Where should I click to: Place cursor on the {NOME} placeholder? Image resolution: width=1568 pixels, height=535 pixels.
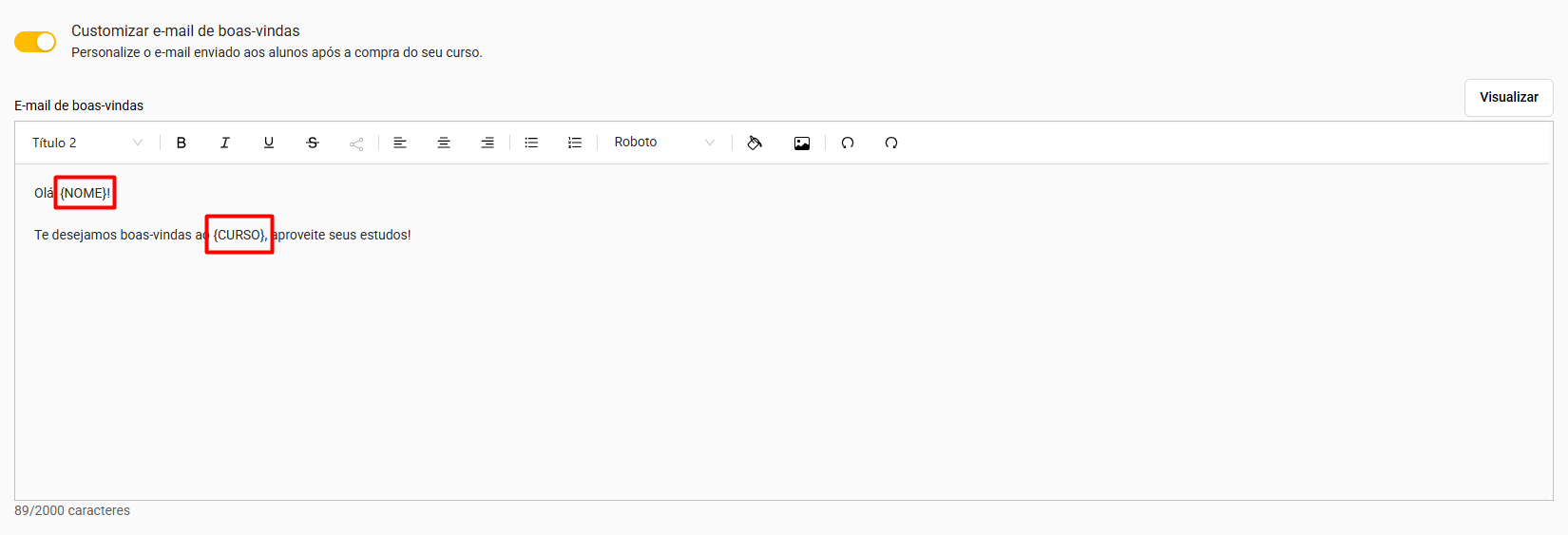click(84, 193)
